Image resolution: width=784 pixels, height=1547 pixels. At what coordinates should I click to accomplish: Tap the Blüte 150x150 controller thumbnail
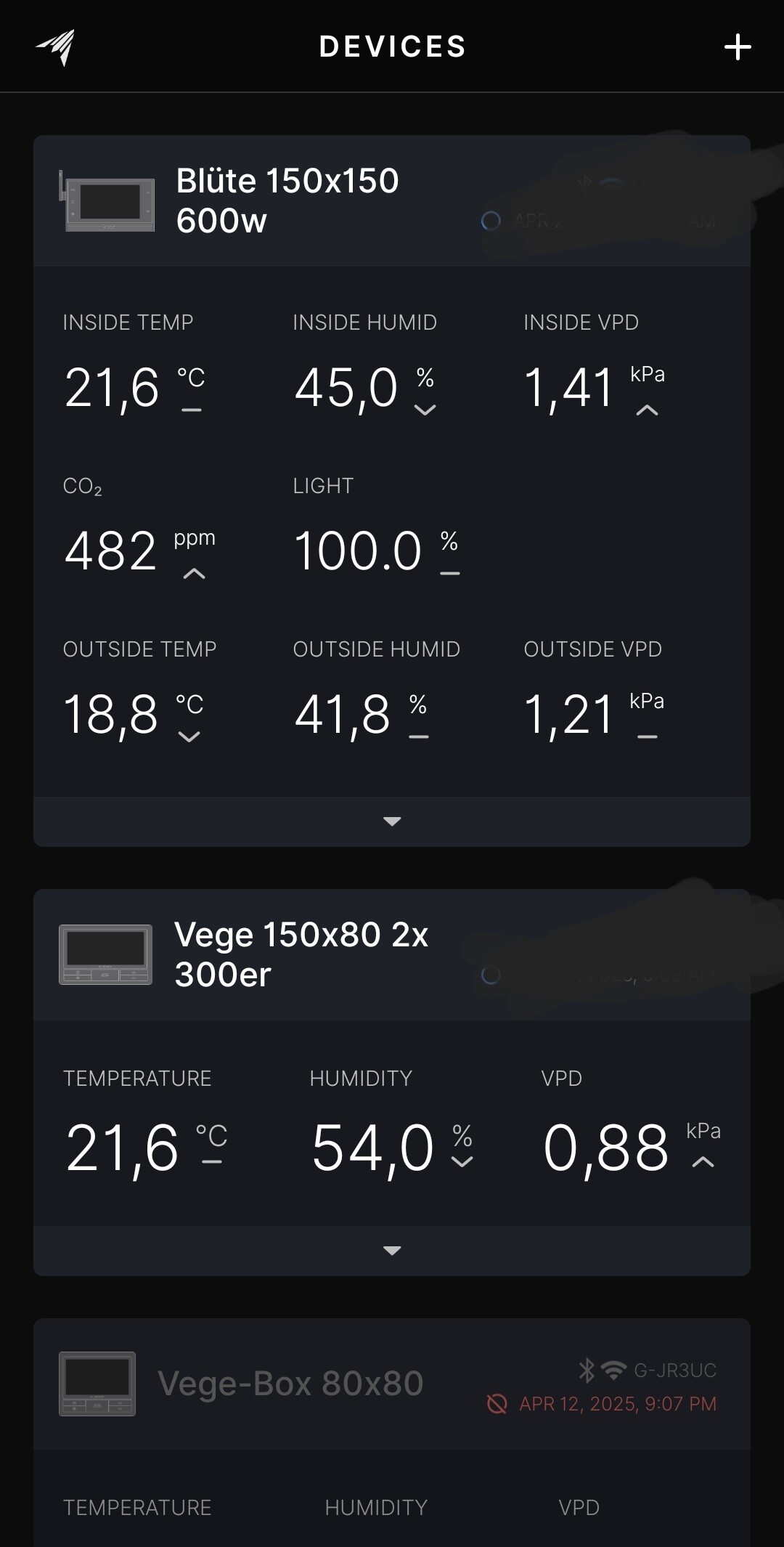[x=107, y=201]
